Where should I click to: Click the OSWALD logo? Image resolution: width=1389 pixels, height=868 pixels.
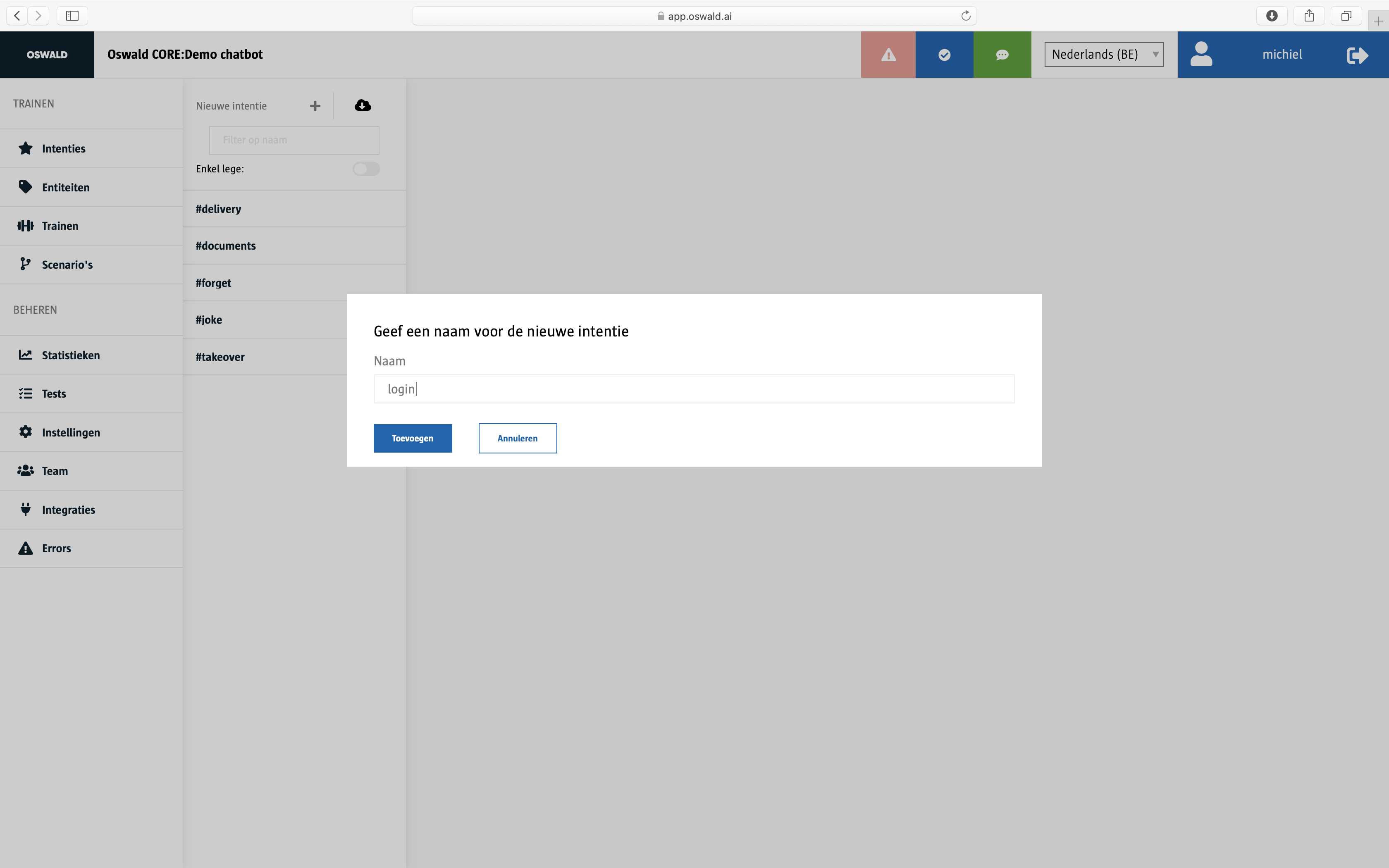click(x=47, y=55)
